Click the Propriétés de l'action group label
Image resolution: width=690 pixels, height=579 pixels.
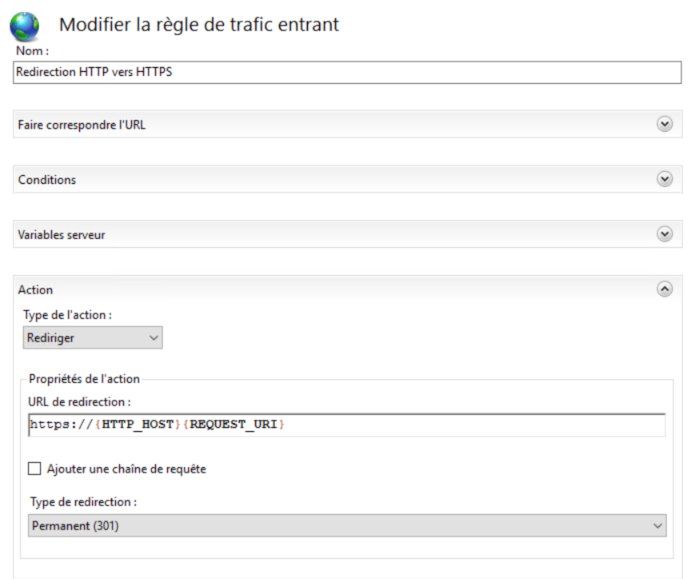(x=84, y=378)
